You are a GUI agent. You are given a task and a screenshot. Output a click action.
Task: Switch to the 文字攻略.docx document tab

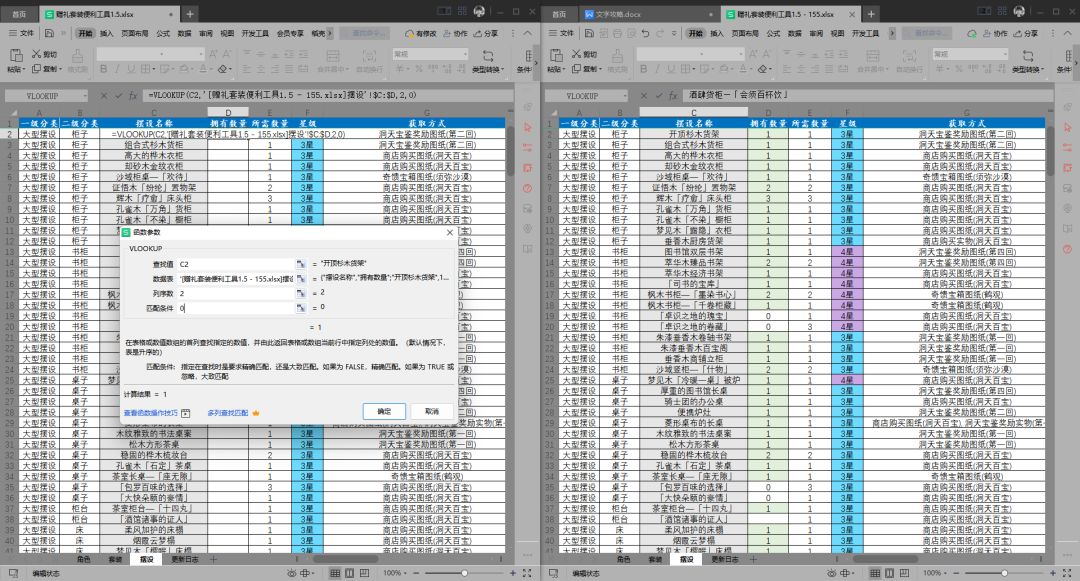coord(618,14)
